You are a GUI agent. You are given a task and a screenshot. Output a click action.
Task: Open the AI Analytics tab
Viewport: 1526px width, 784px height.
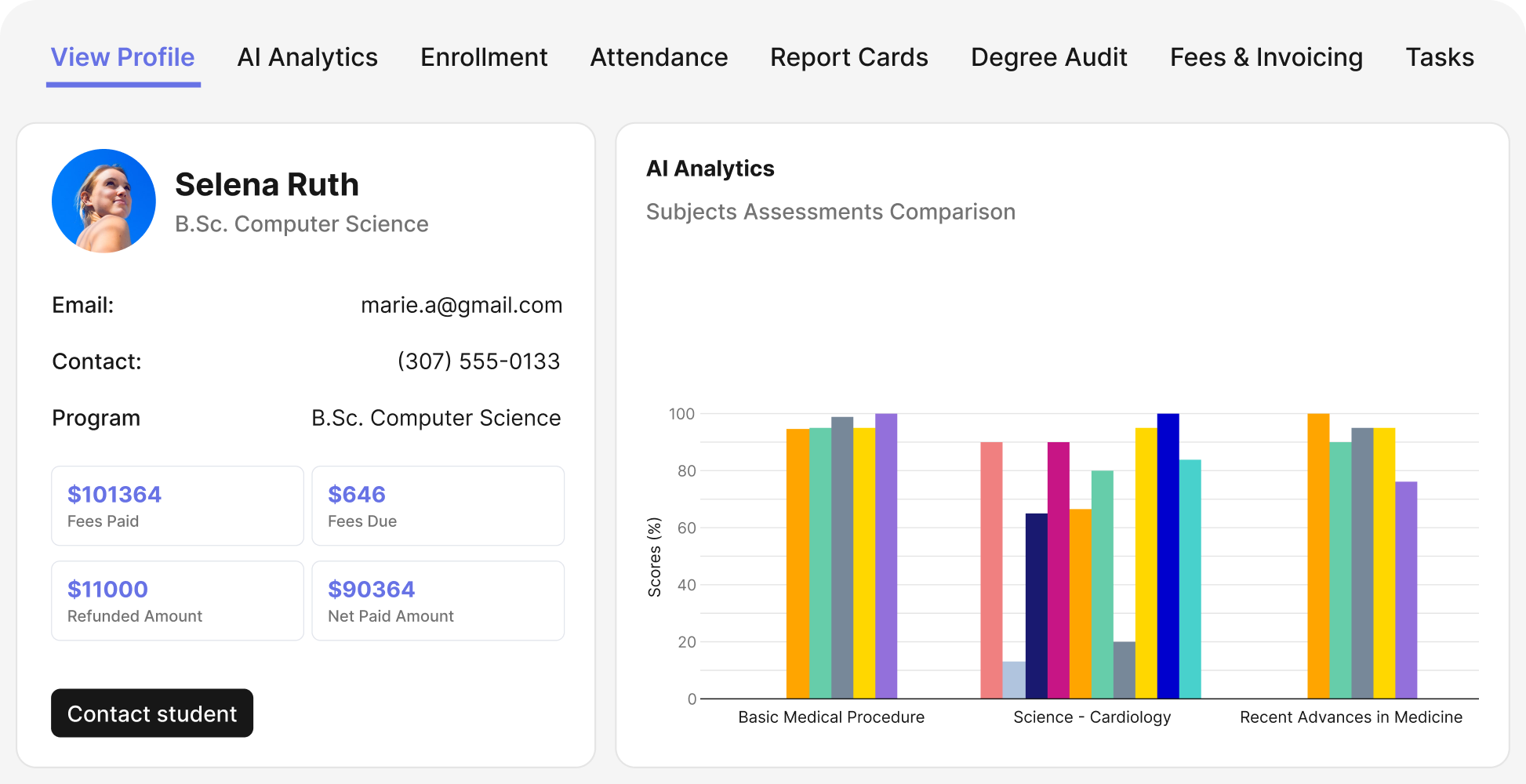coord(307,57)
